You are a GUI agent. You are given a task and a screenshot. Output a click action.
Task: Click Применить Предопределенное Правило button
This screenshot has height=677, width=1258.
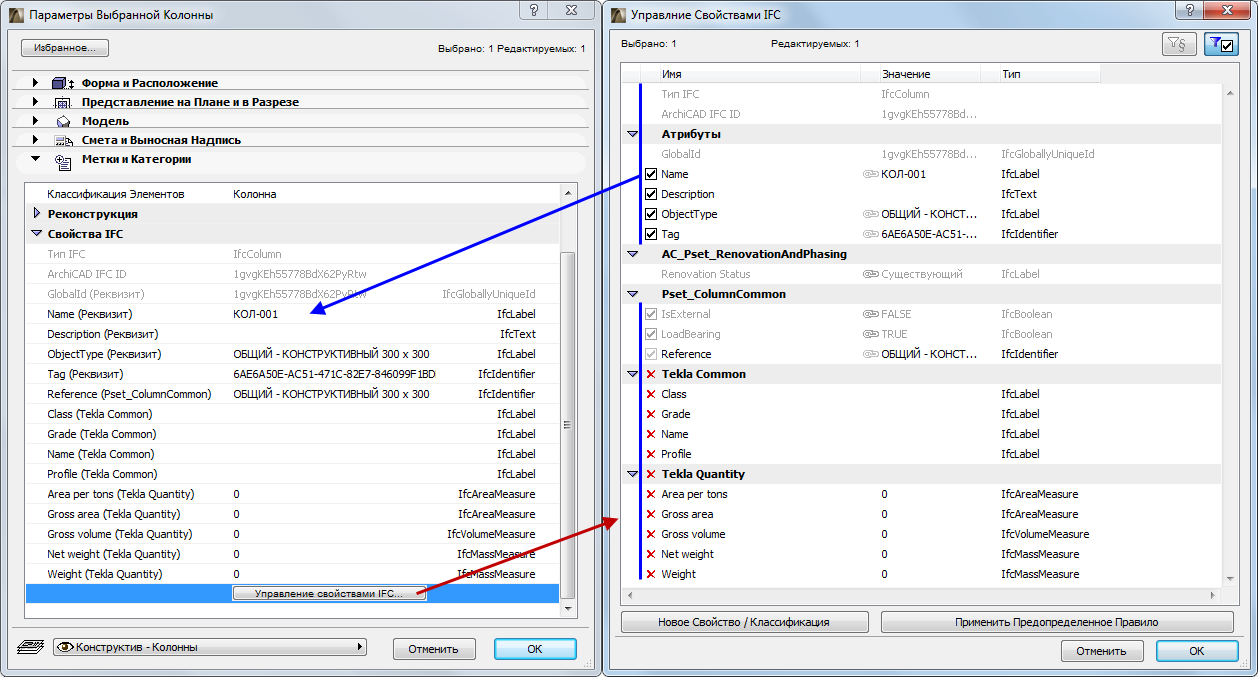(x=1057, y=622)
